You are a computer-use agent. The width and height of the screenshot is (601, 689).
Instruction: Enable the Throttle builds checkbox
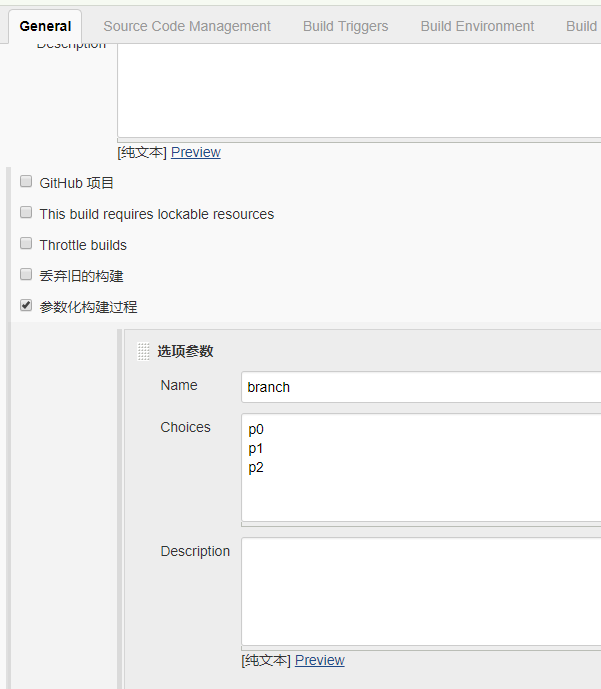coord(26,243)
